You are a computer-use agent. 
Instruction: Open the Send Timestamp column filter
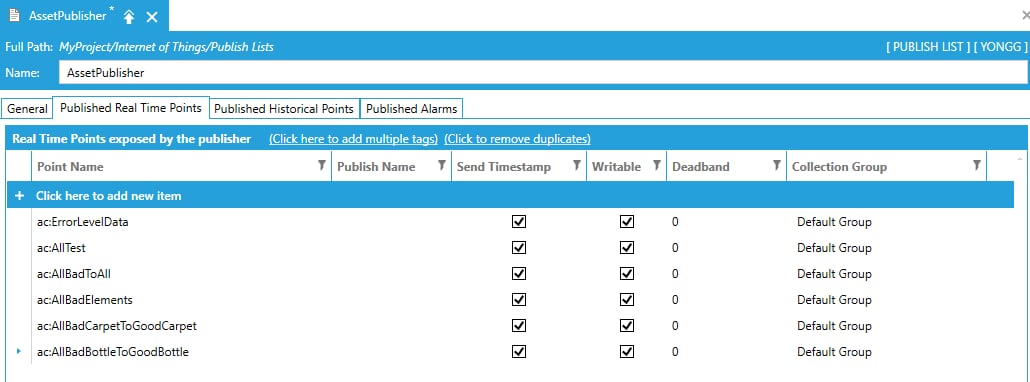coord(576,165)
